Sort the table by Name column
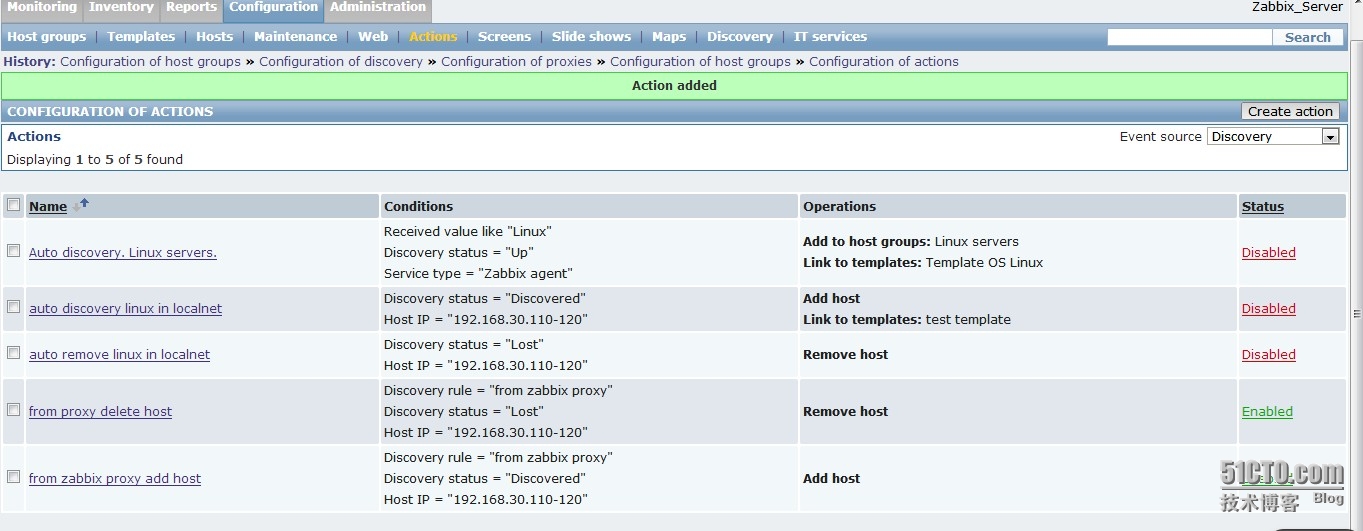This screenshot has width=1363, height=531. pos(48,207)
